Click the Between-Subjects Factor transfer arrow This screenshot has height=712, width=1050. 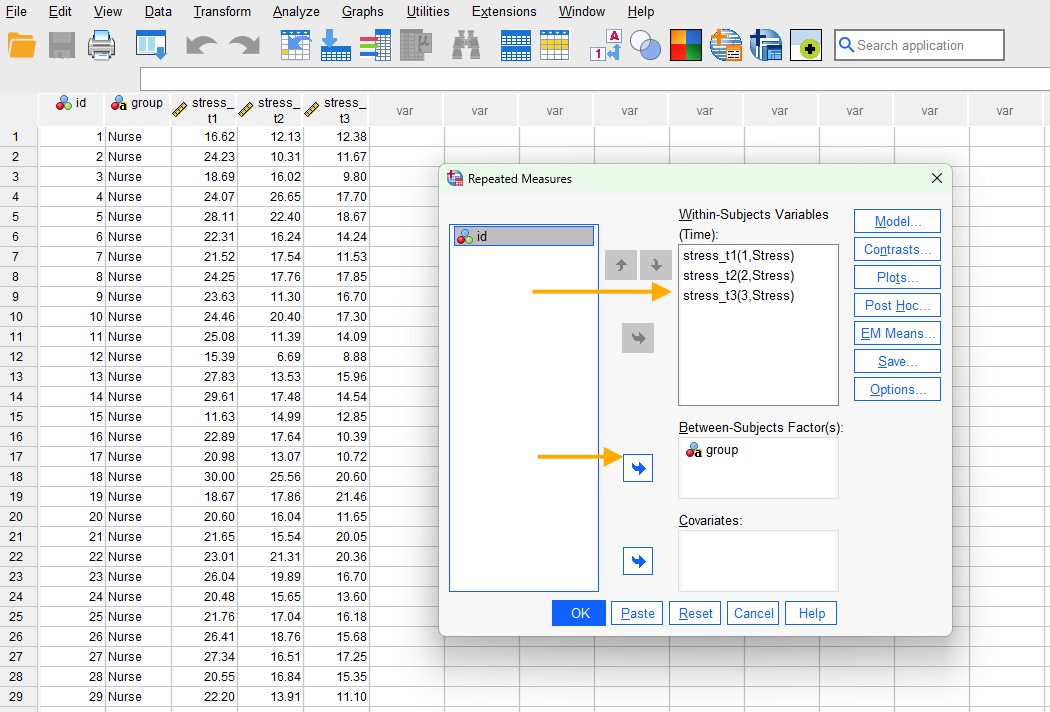[638, 468]
